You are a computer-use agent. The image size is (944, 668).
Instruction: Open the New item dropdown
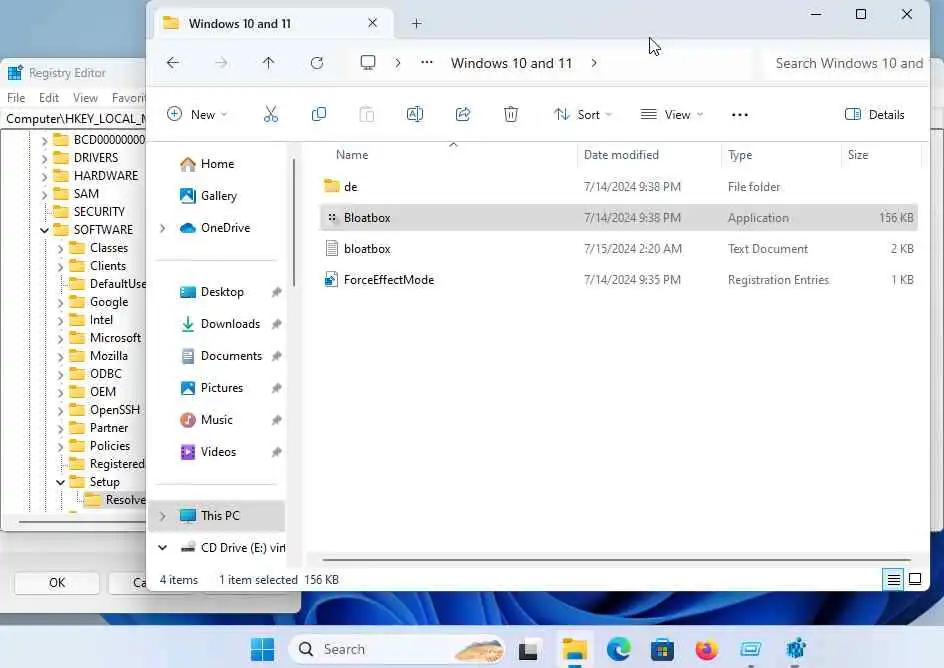point(197,114)
